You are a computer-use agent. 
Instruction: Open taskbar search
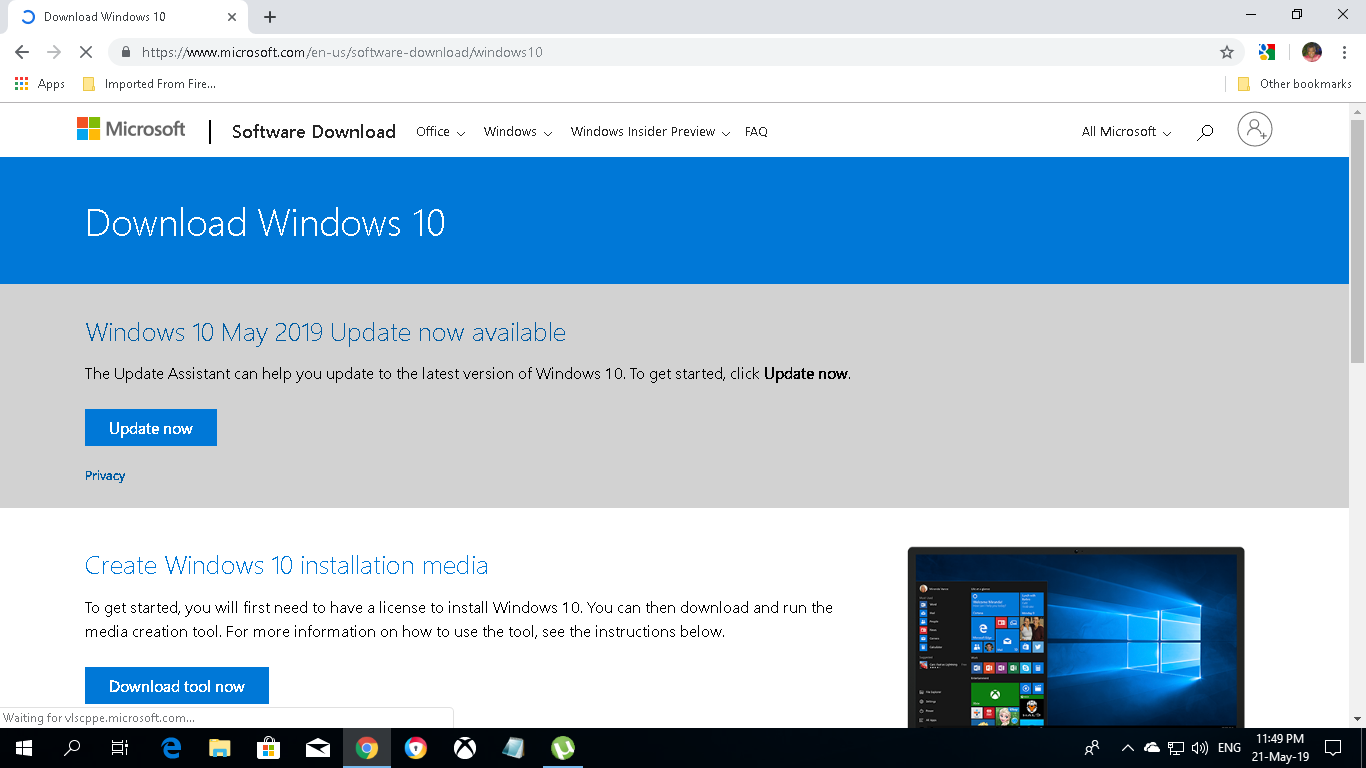(72, 748)
